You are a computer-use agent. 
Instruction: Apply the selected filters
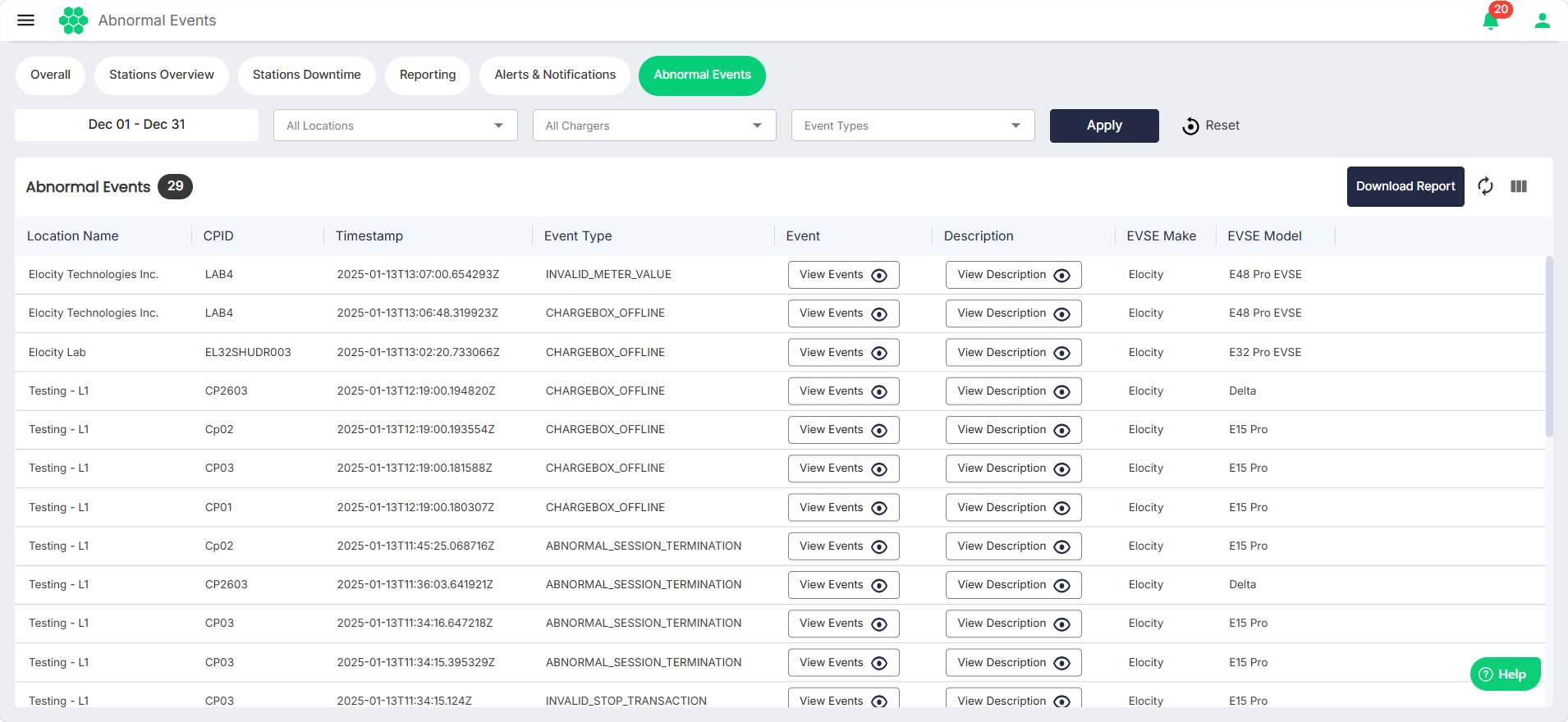[1104, 126]
